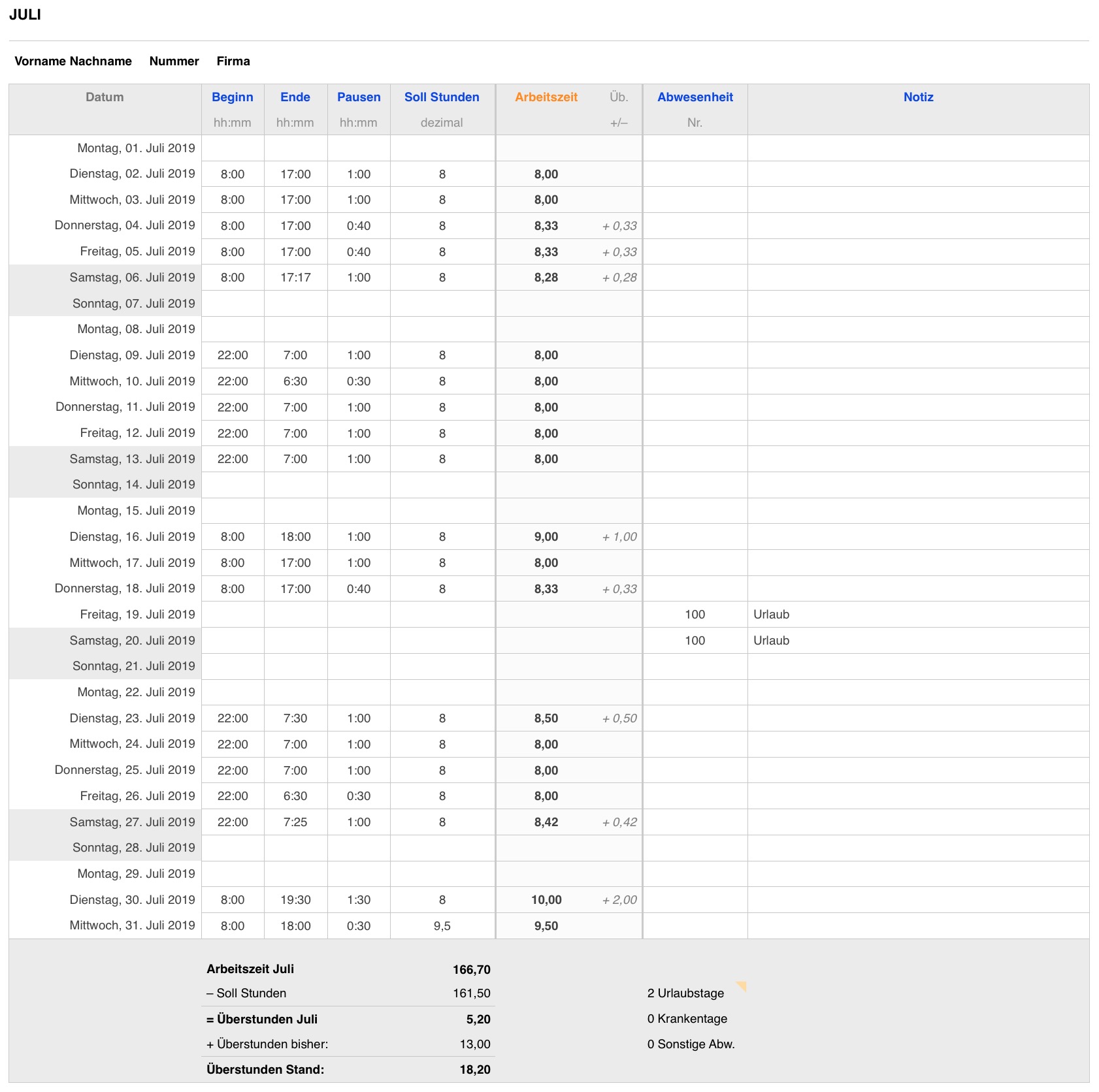Viewport: 1099px width, 1092px height.
Task: Select the Vorname Nachname field
Action: point(73,61)
